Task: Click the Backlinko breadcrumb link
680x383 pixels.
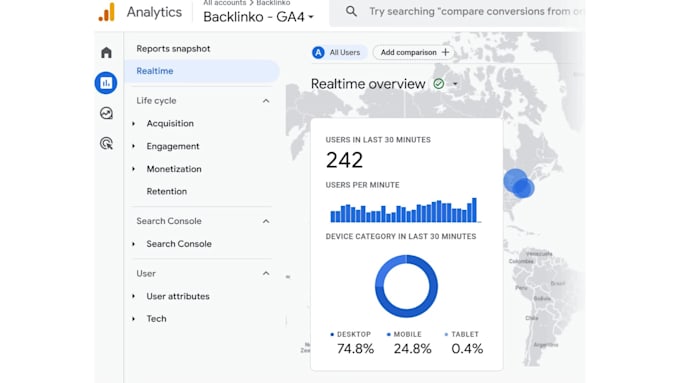Action: pos(273,3)
